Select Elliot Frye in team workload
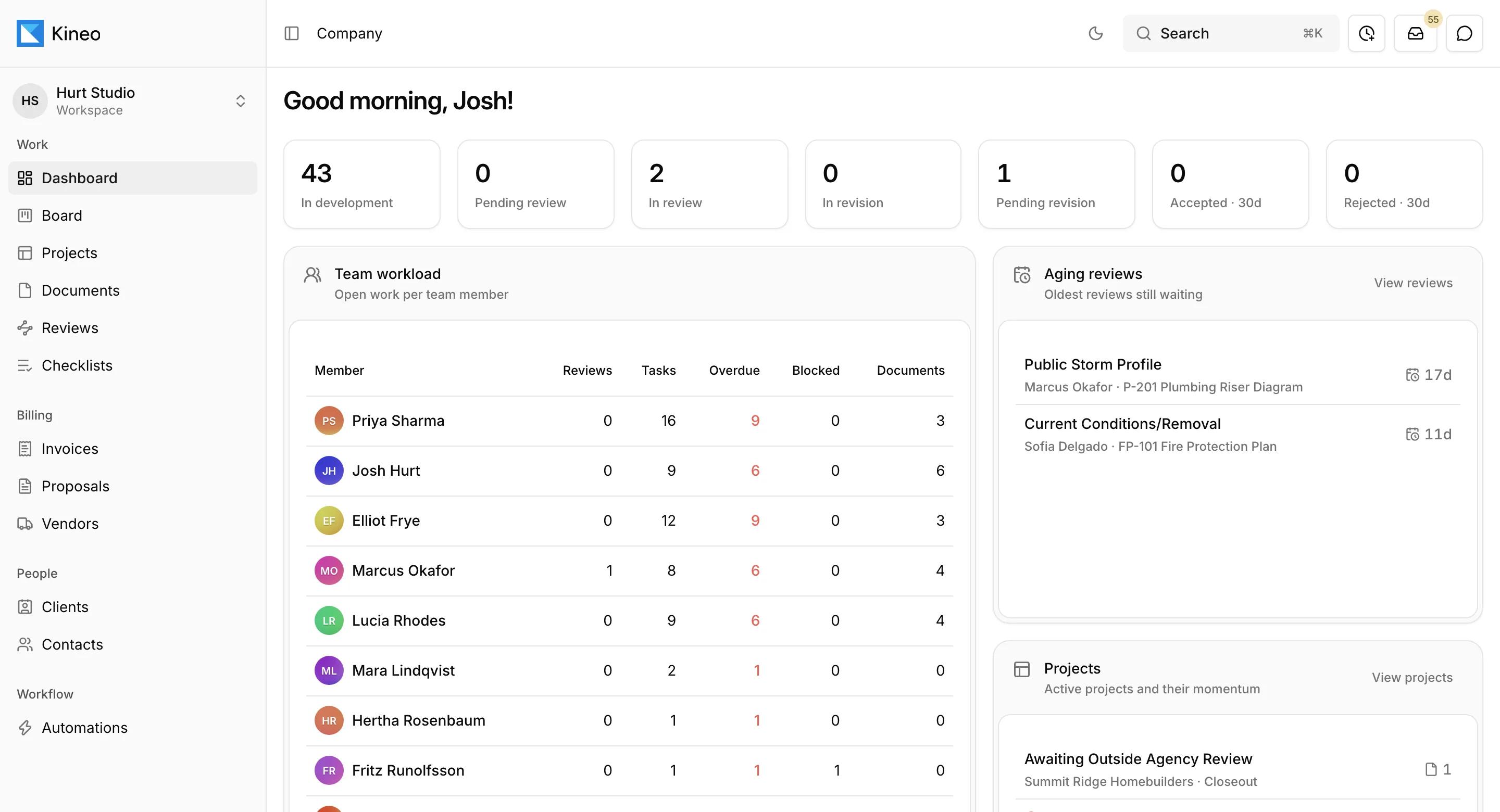 [x=630, y=521]
